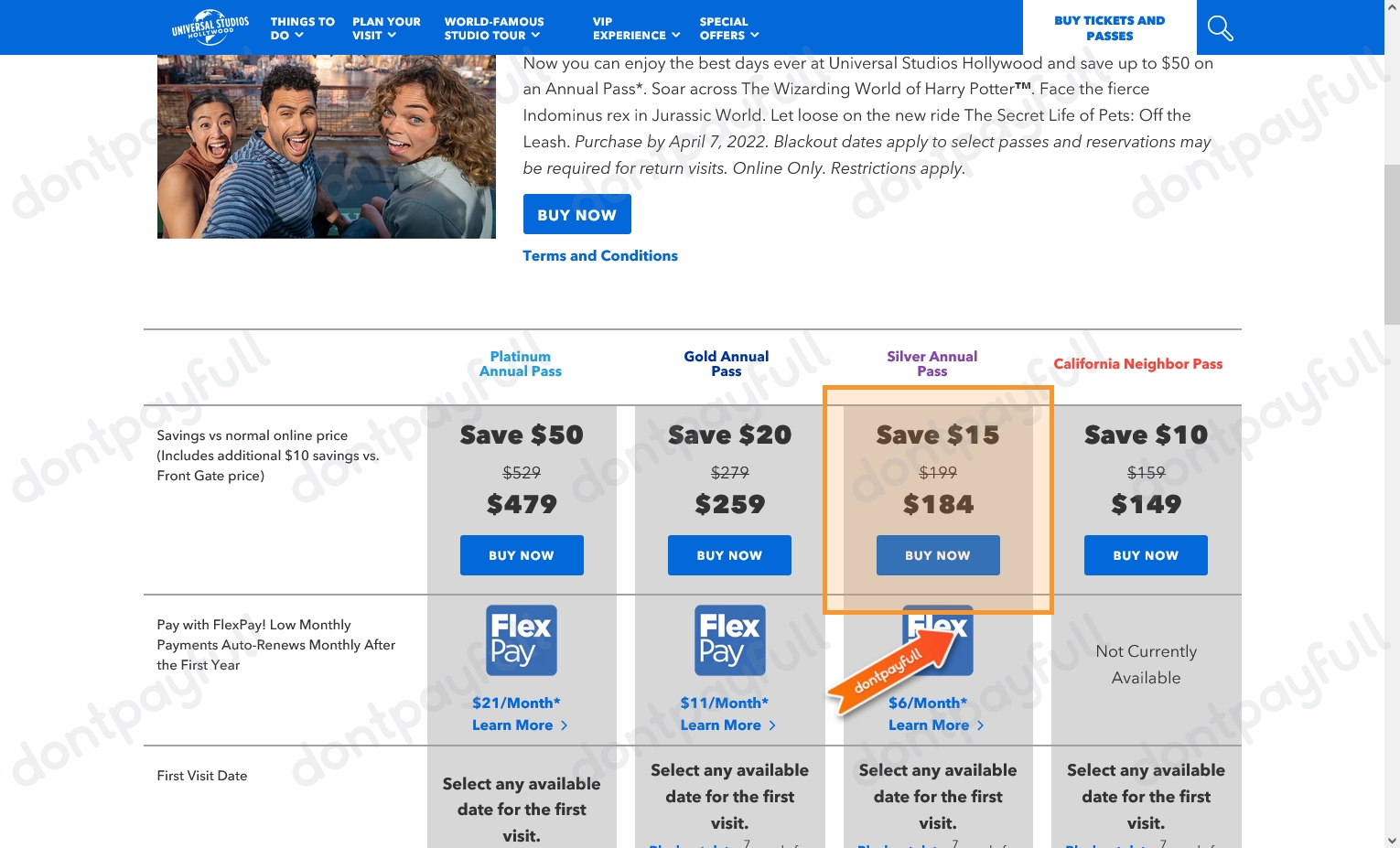Click Buy Now for the Gold Annual Pass

729,555
